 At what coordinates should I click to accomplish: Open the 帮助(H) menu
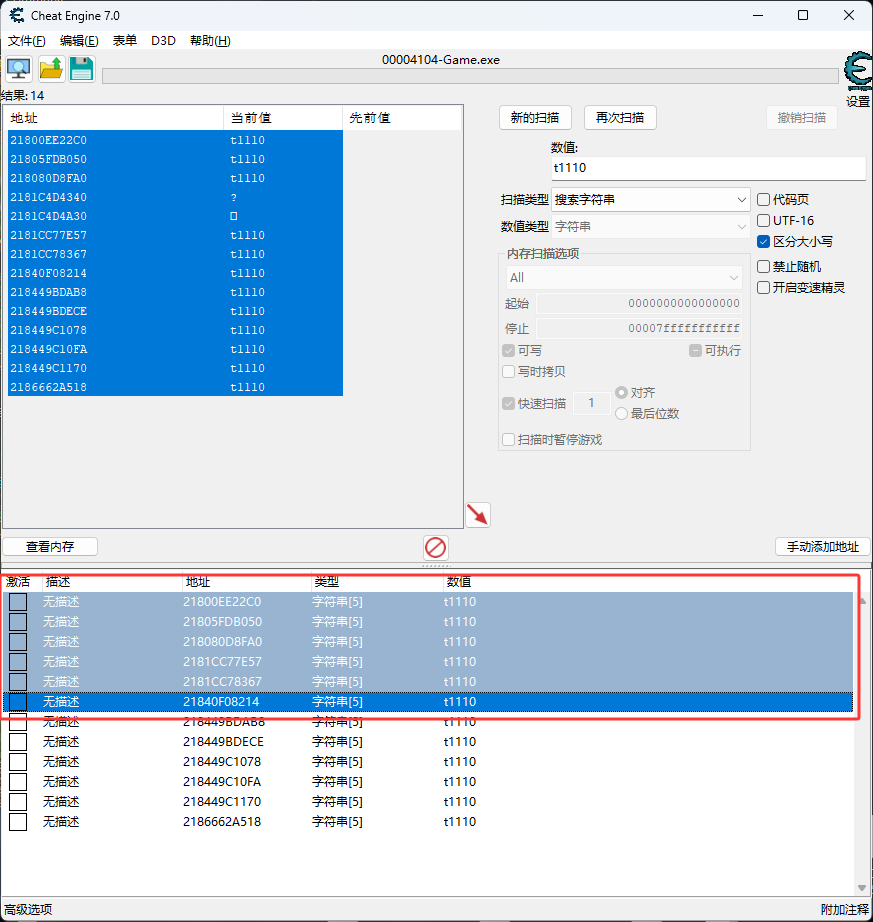(210, 41)
